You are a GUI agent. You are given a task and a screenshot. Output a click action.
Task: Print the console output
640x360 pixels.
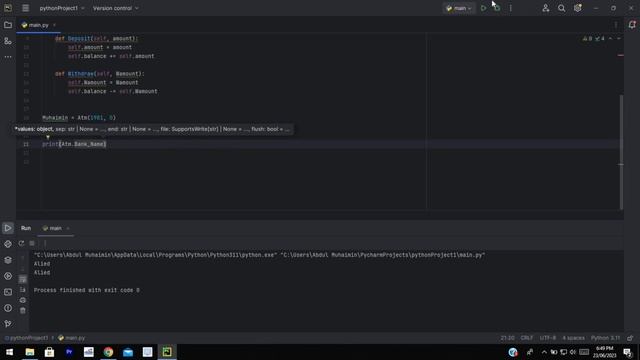(x=23, y=300)
